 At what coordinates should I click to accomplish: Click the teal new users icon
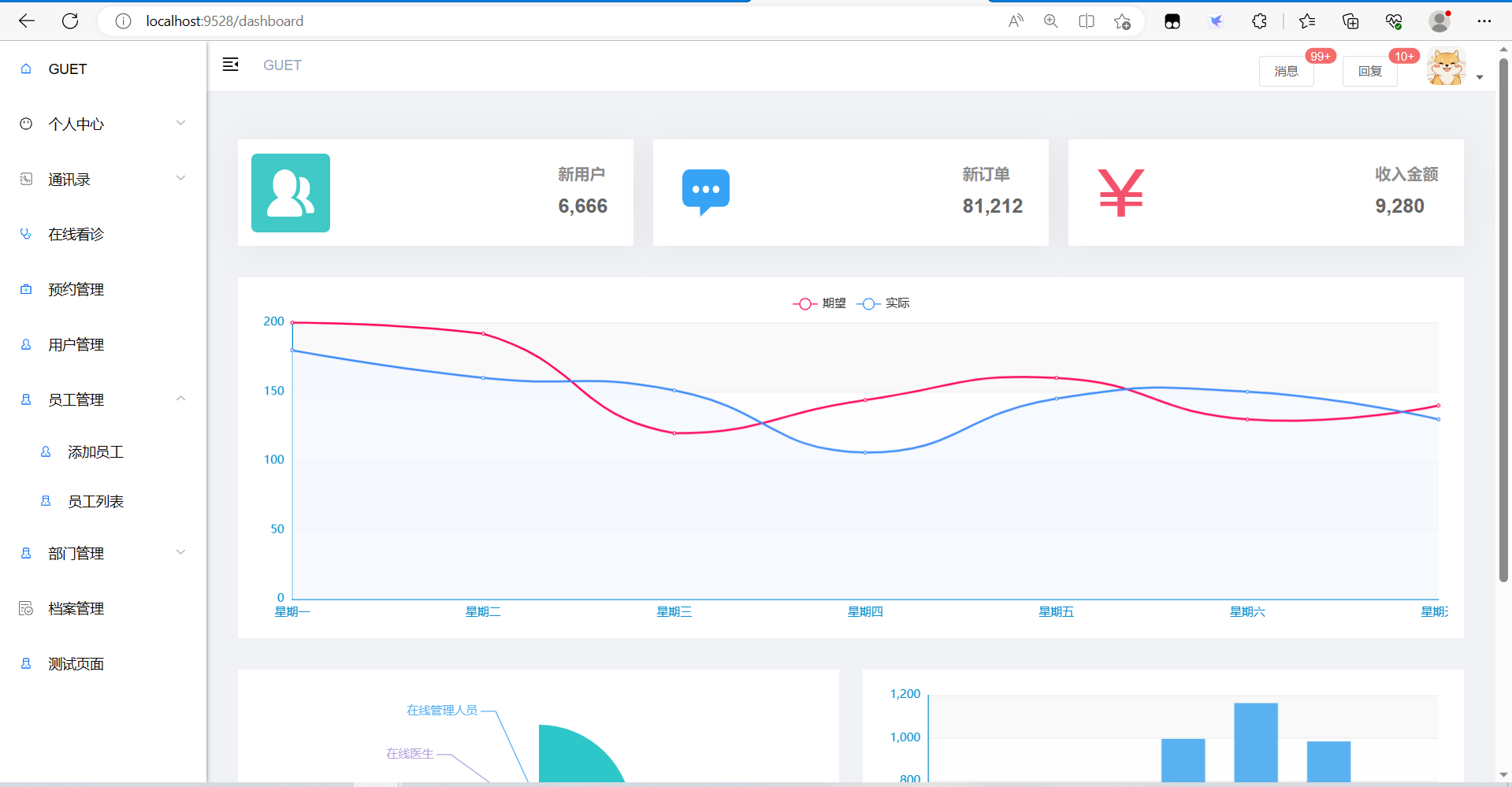(291, 193)
